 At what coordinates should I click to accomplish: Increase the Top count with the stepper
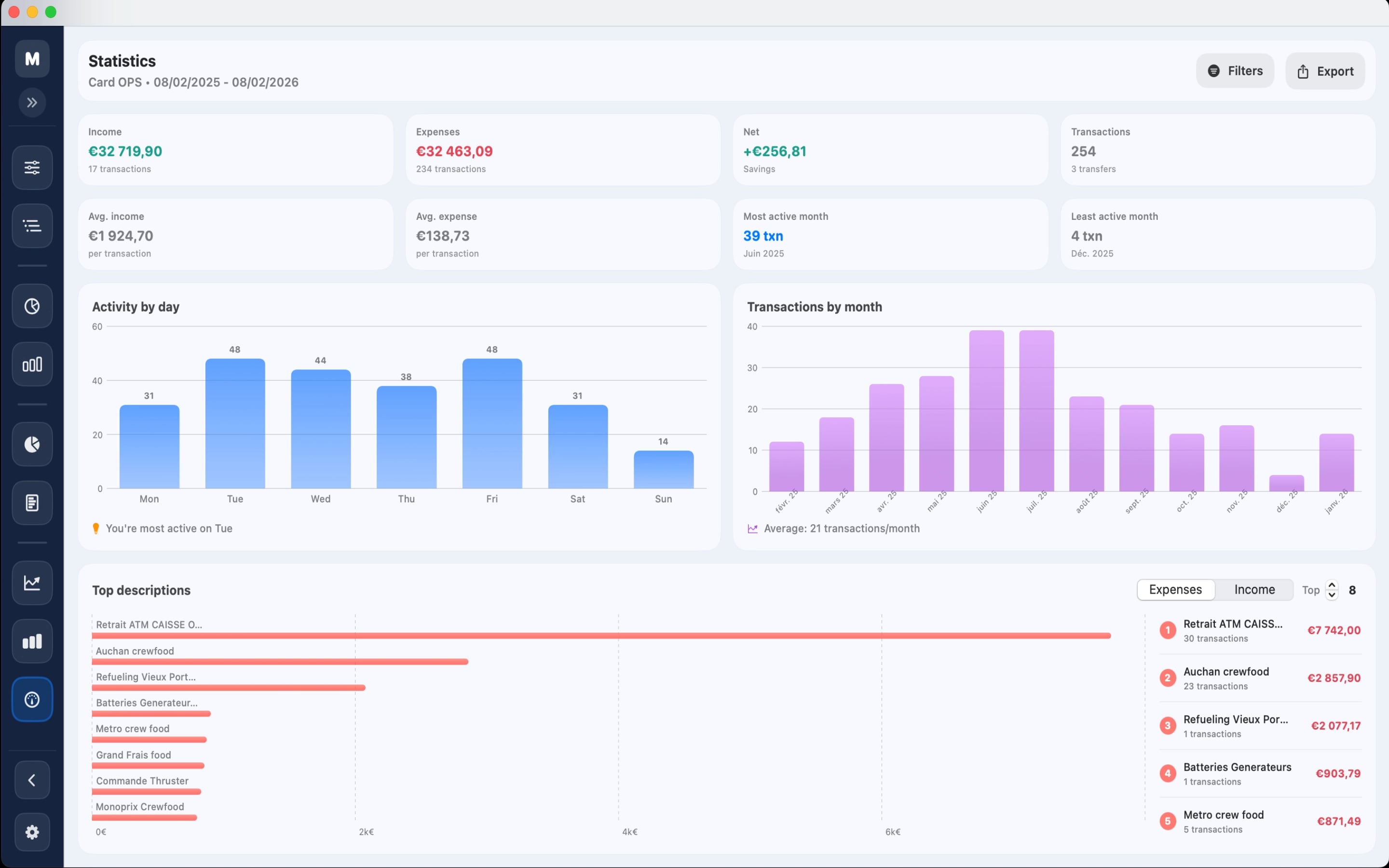point(1331,585)
